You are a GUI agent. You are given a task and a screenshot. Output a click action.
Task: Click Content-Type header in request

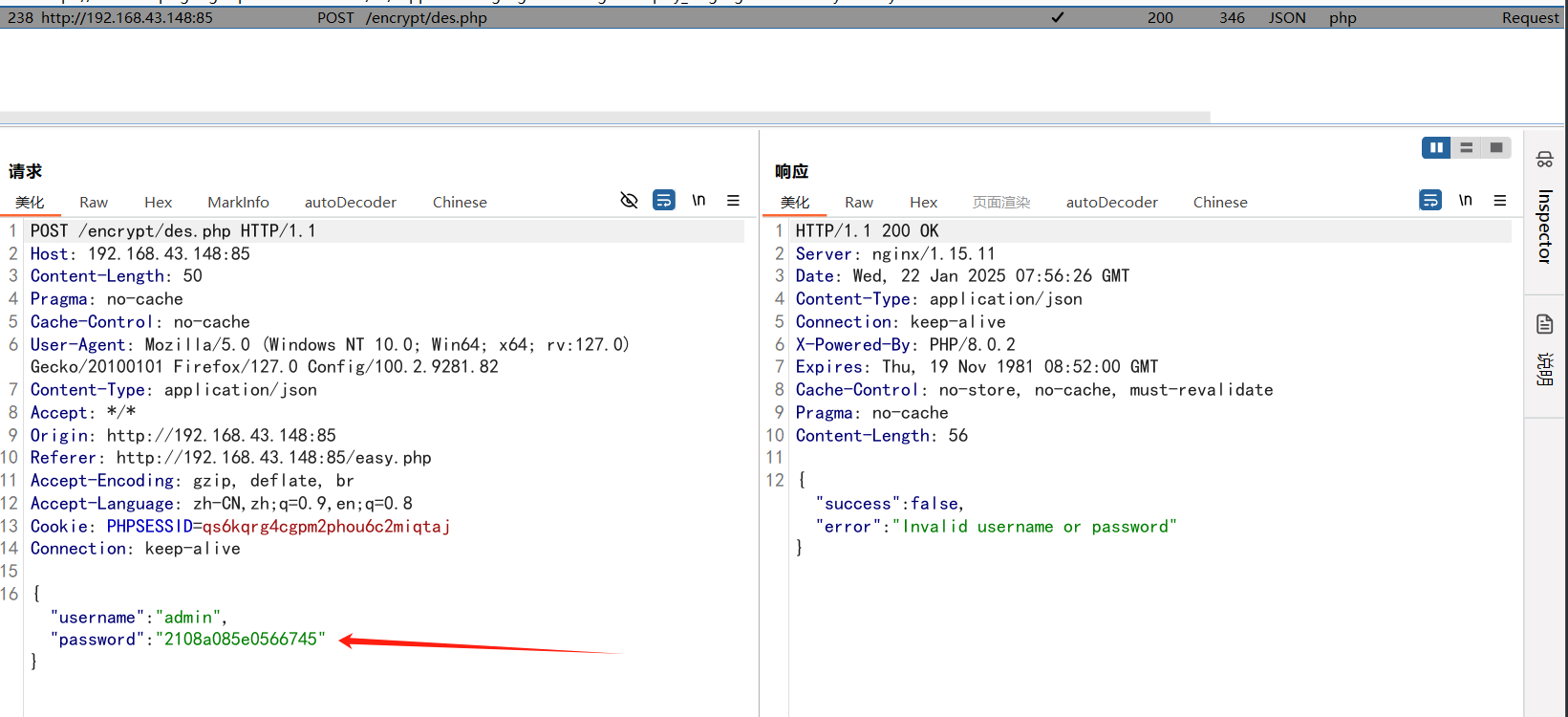173,390
